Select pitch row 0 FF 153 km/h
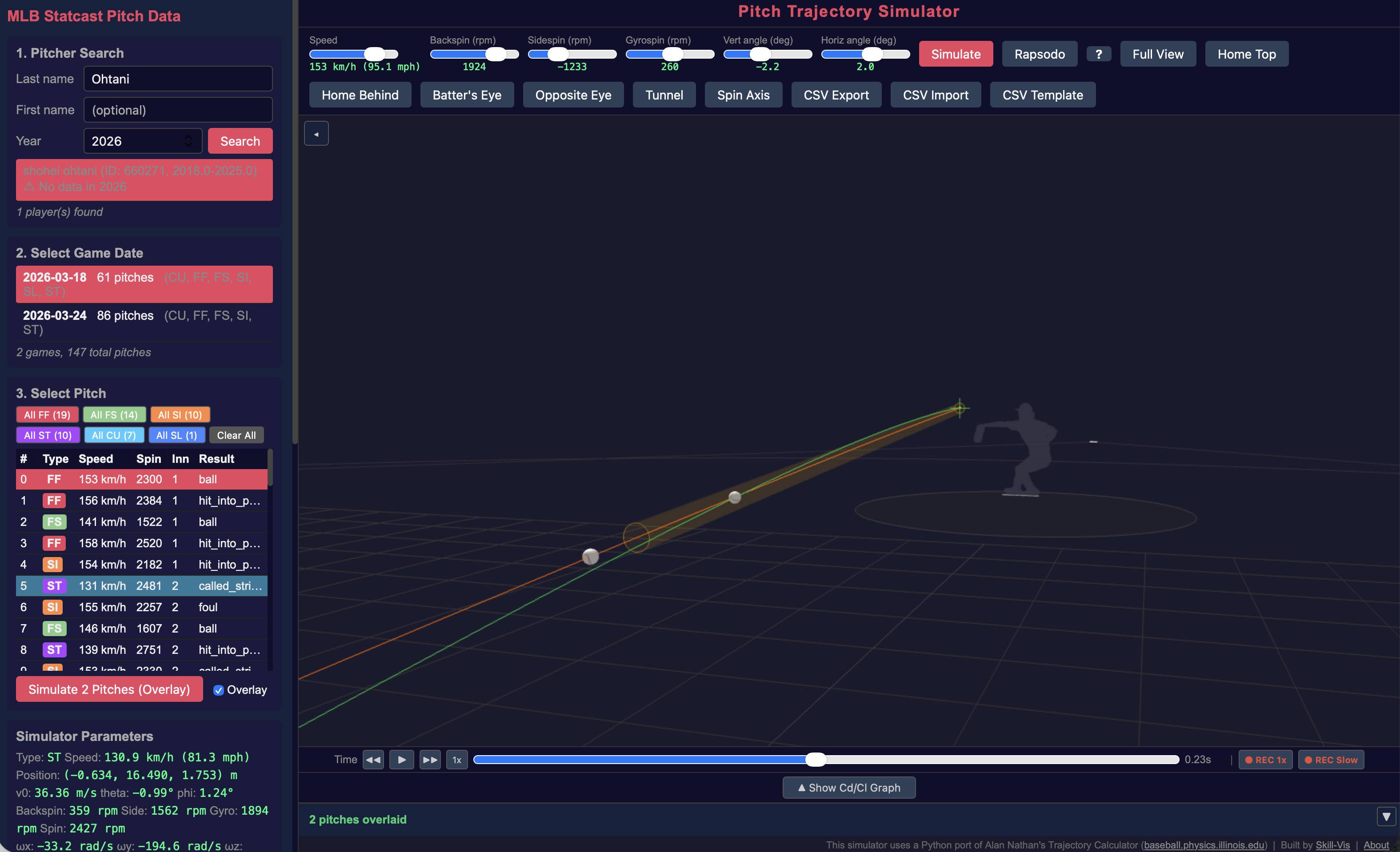 [x=141, y=479]
